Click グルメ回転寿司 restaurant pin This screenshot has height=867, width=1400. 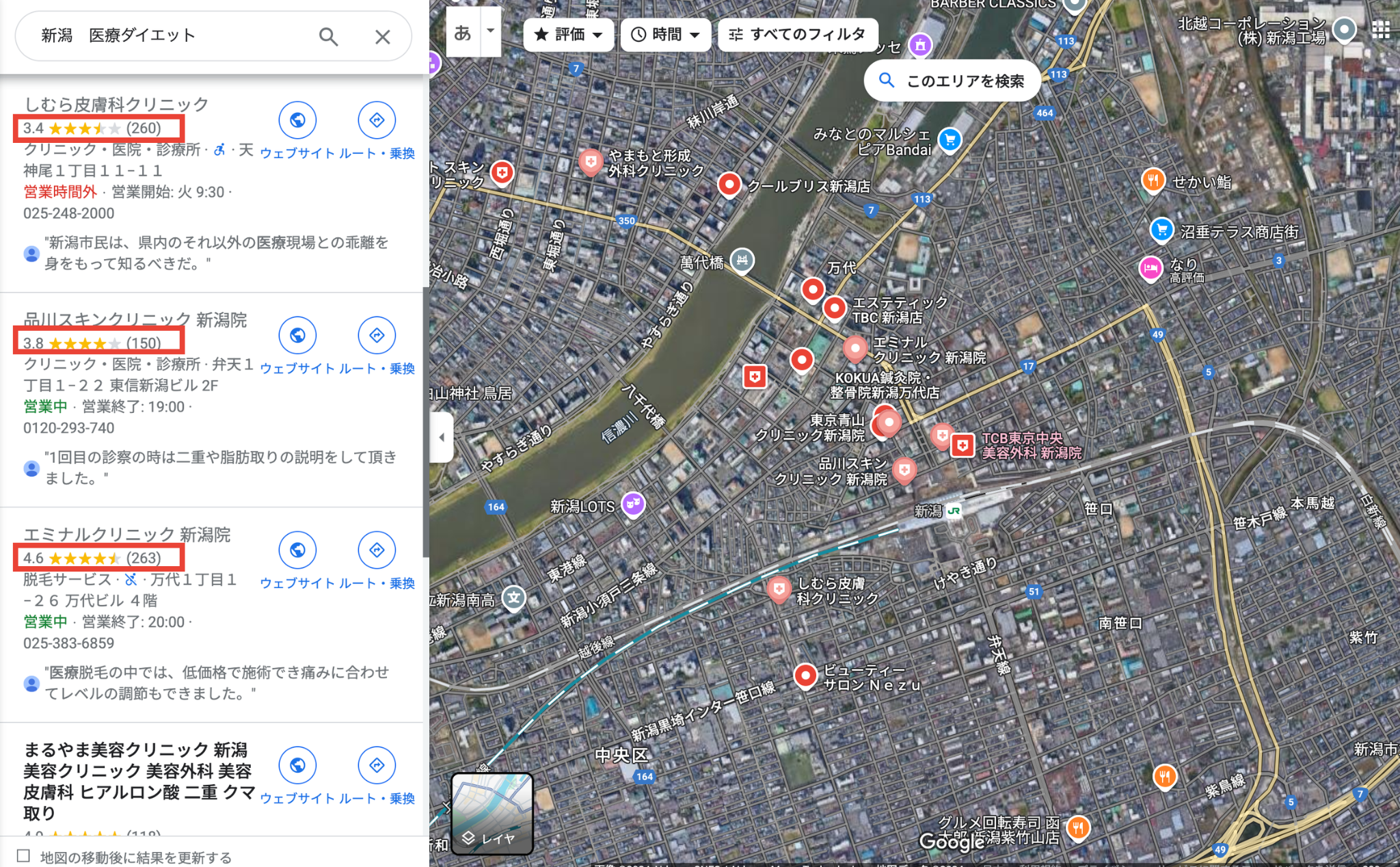point(1078,829)
